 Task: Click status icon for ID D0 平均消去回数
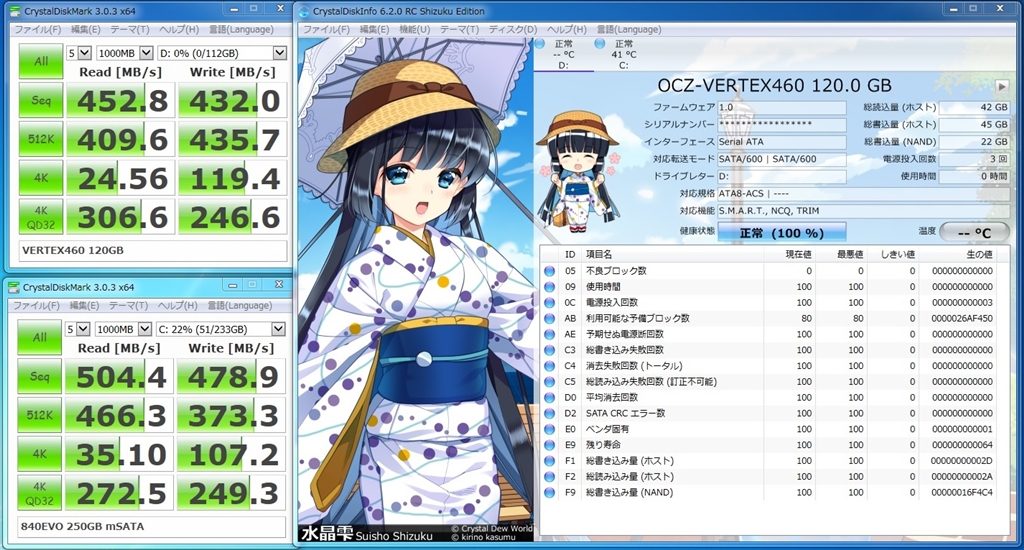tap(549, 397)
